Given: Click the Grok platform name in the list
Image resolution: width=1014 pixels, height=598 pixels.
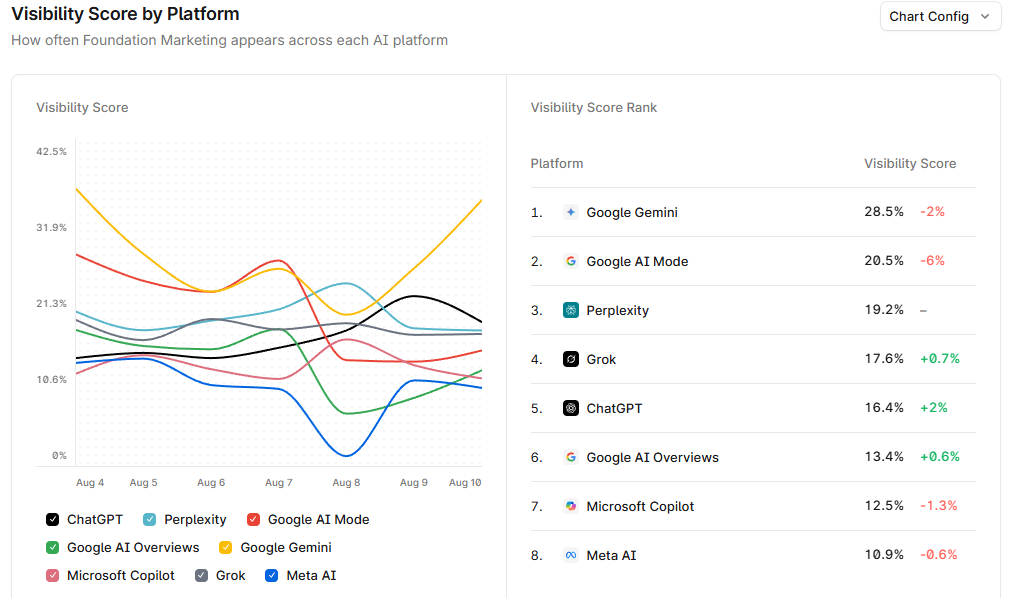Looking at the screenshot, I should point(601,359).
